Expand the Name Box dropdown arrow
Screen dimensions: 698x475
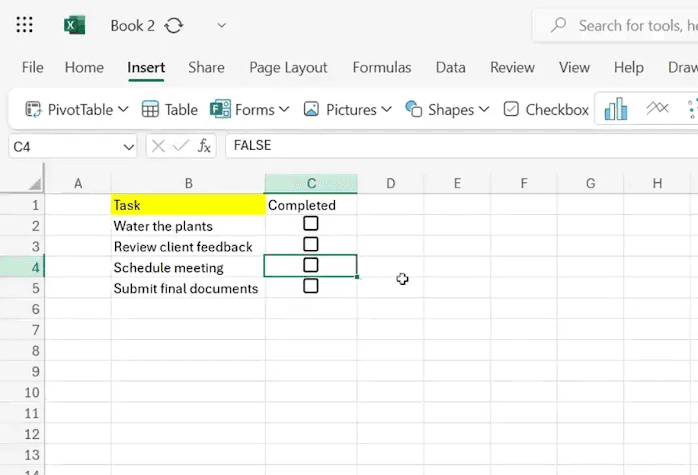[x=129, y=147]
